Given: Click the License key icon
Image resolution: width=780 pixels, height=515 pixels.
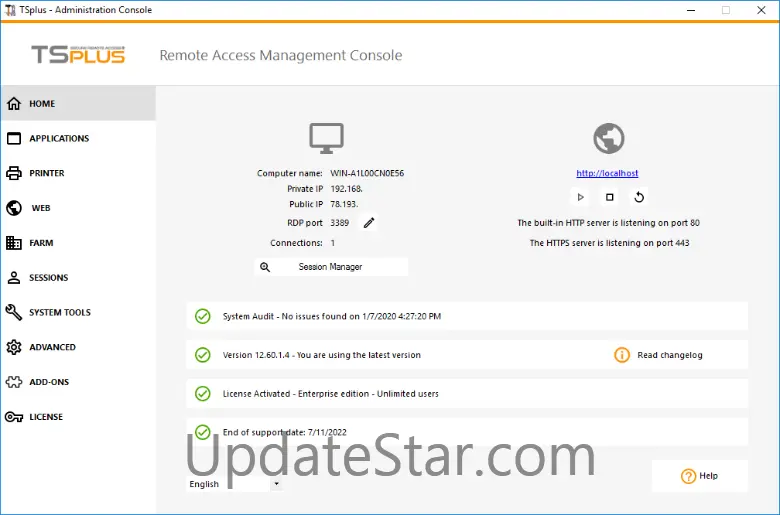Looking at the screenshot, I should pos(14,417).
